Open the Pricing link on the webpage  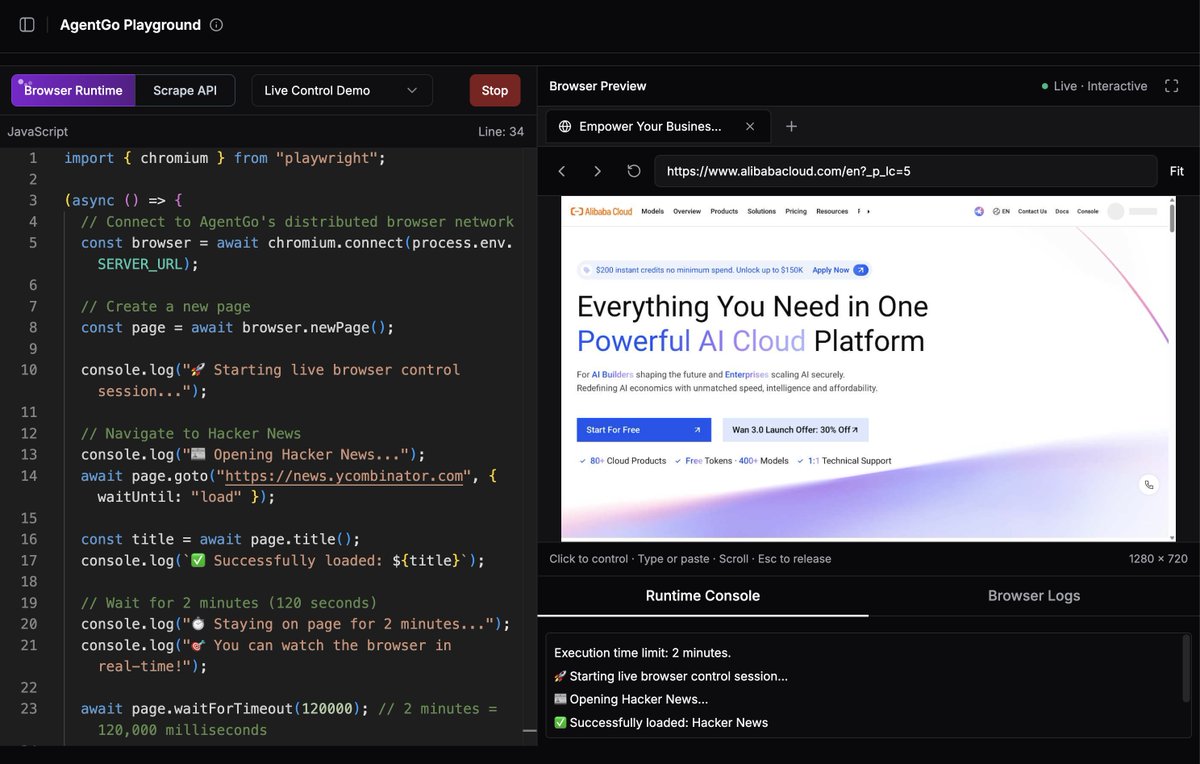tap(796, 211)
